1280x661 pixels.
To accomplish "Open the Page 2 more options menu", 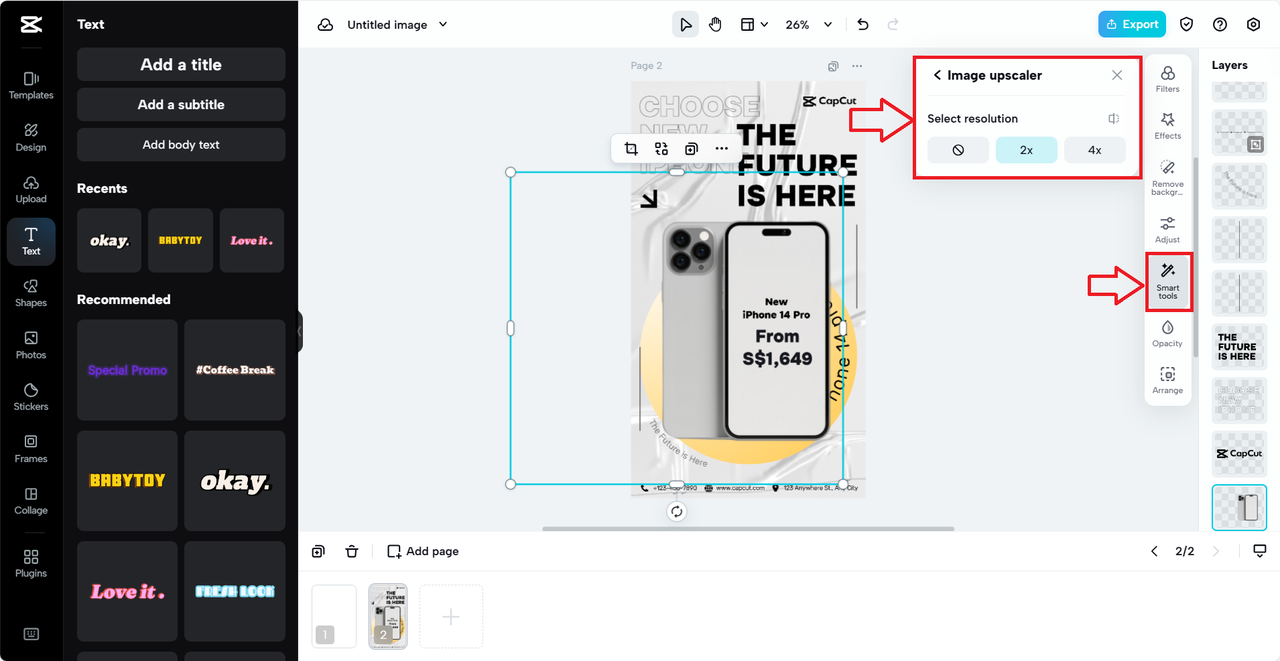I will [x=857, y=66].
